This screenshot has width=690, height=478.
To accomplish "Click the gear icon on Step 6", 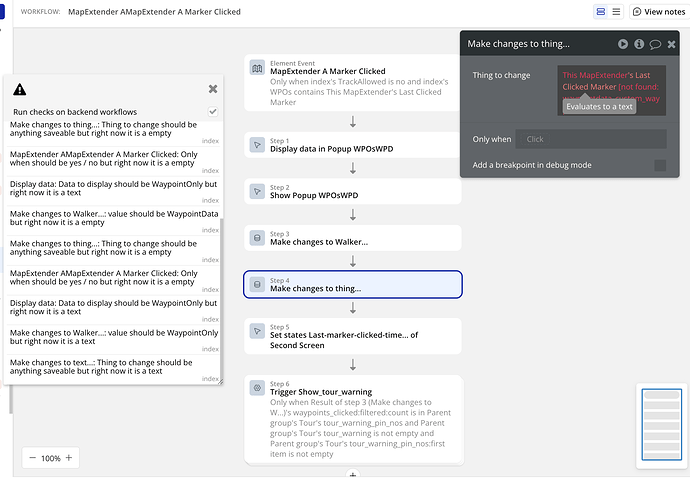I will (x=257, y=388).
